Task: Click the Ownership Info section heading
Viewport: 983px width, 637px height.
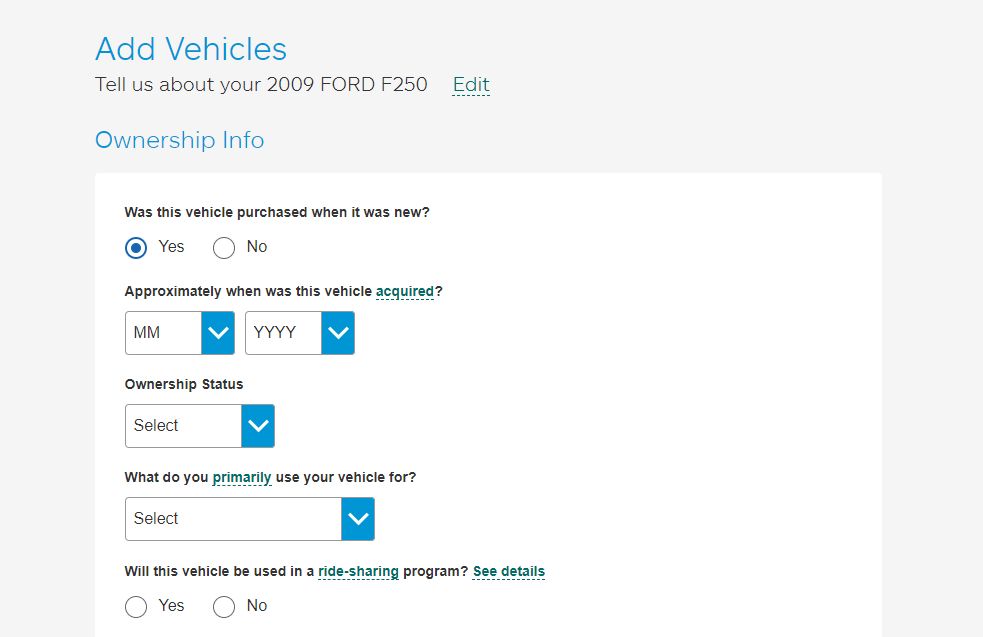Action: (x=179, y=140)
